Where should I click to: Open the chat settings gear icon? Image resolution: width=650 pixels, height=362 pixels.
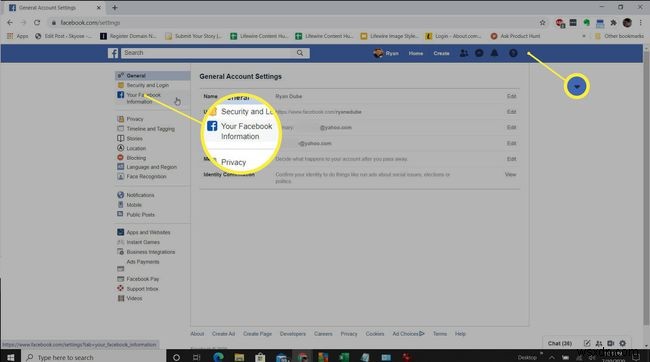[623, 343]
